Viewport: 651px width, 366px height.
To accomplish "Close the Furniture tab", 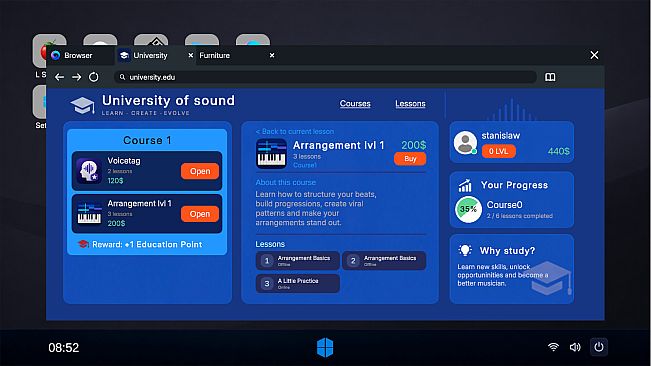I will point(272,55).
